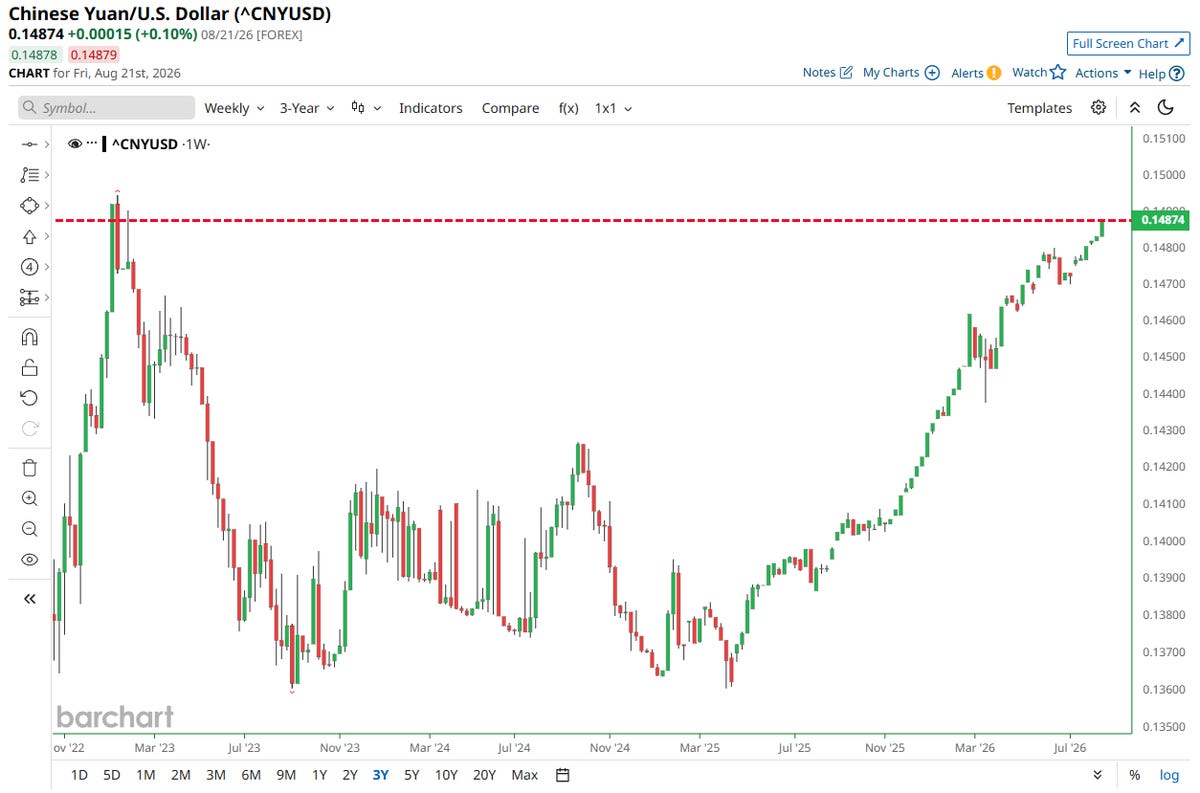Select the 1M range tab
1200x793 pixels.
(145, 775)
